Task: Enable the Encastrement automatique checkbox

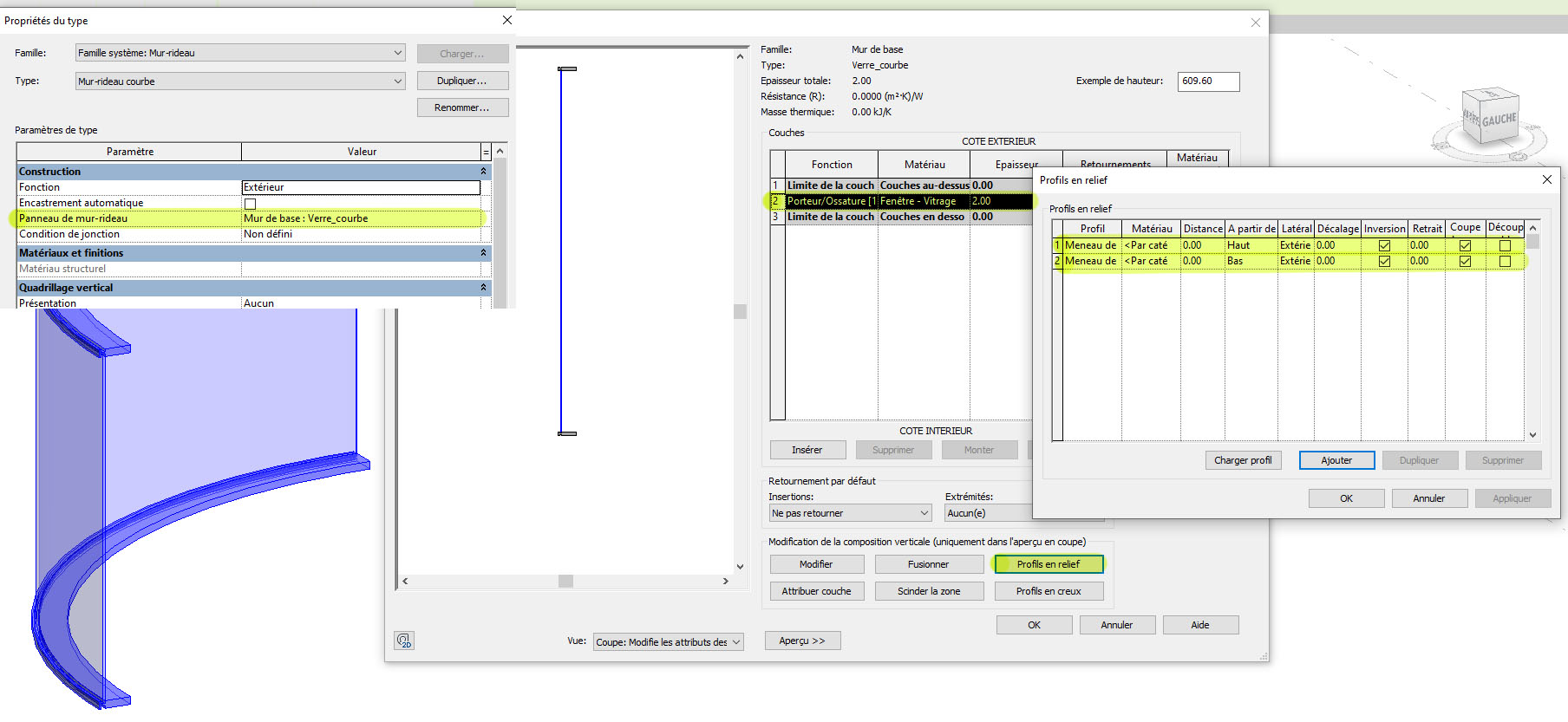Action: [x=250, y=204]
